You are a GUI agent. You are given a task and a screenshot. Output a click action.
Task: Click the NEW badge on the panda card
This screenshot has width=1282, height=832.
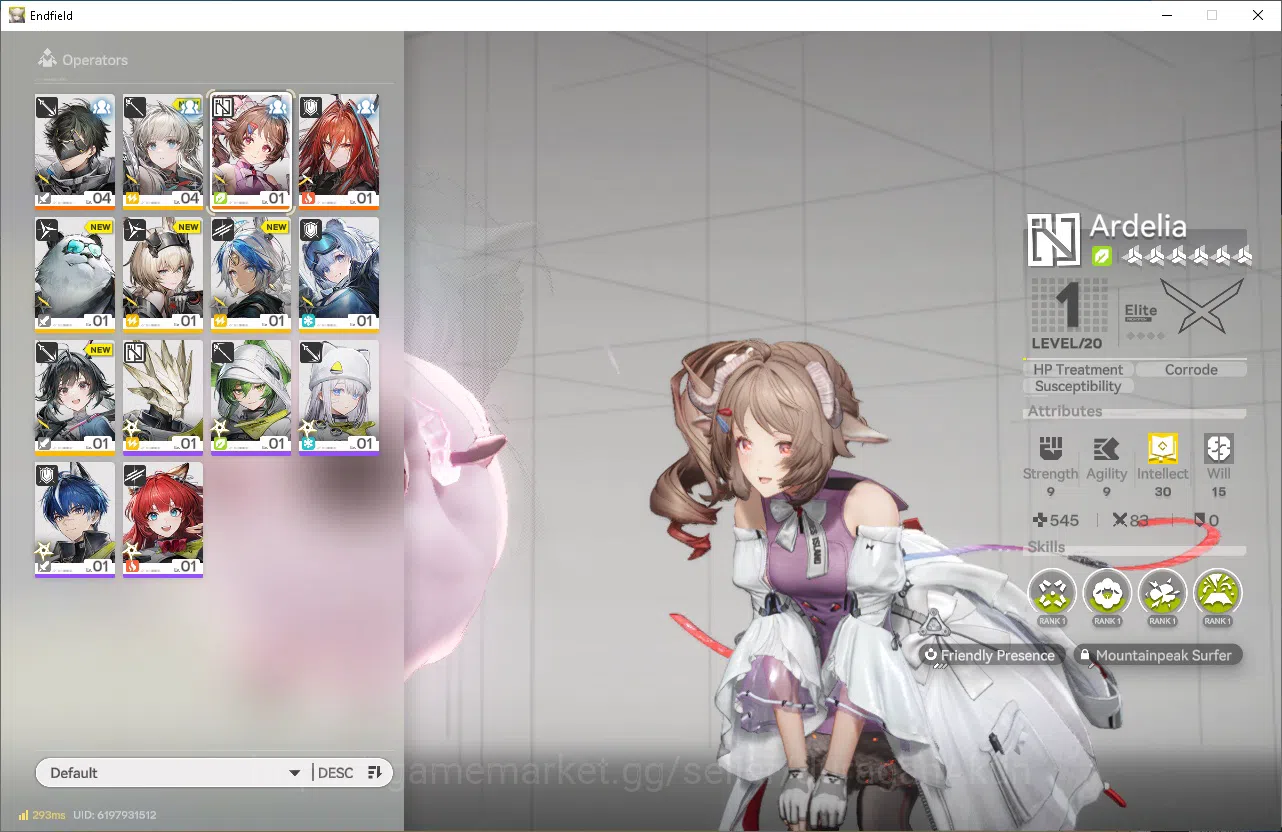pyautogui.click(x=100, y=227)
